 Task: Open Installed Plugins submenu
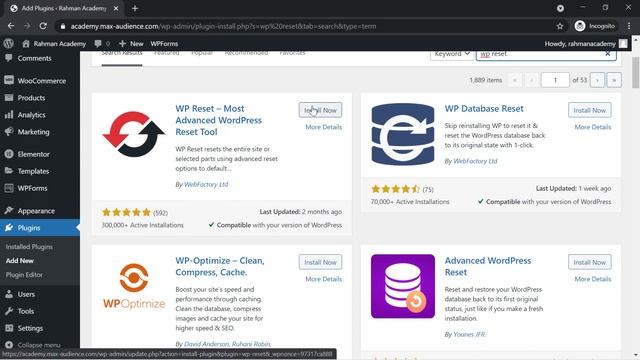pos(29,247)
